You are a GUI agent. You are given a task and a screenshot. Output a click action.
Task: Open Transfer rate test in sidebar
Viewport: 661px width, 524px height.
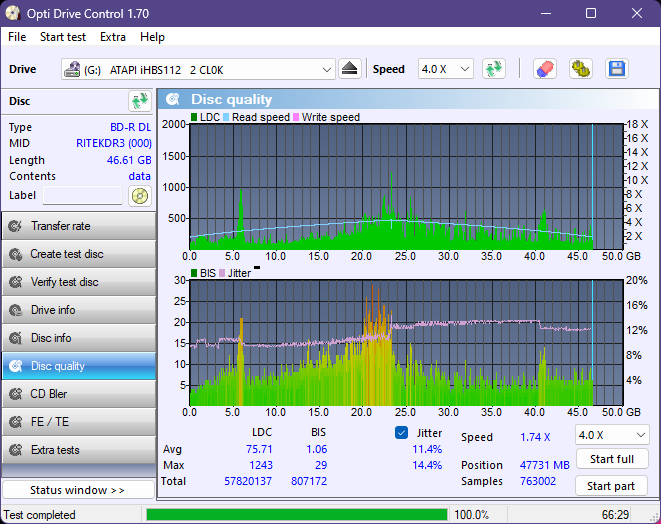pyautogui.click(x=78, y=226)
